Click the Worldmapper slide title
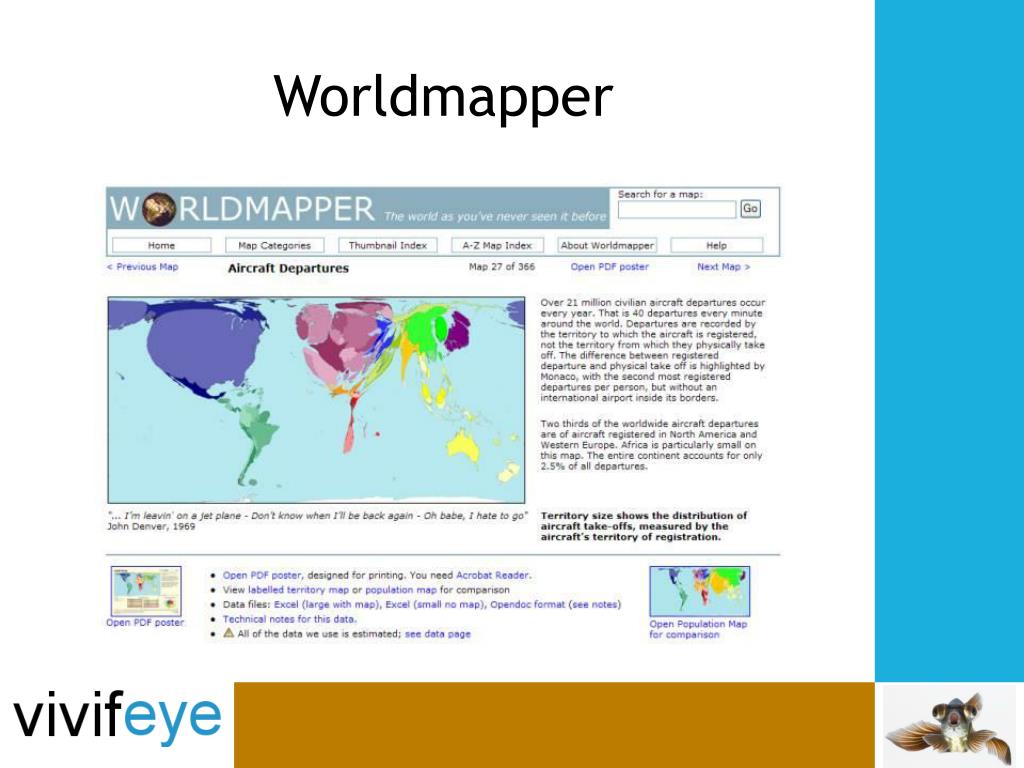The height and width of the screenshot is (768, 1024). [443, 97]
